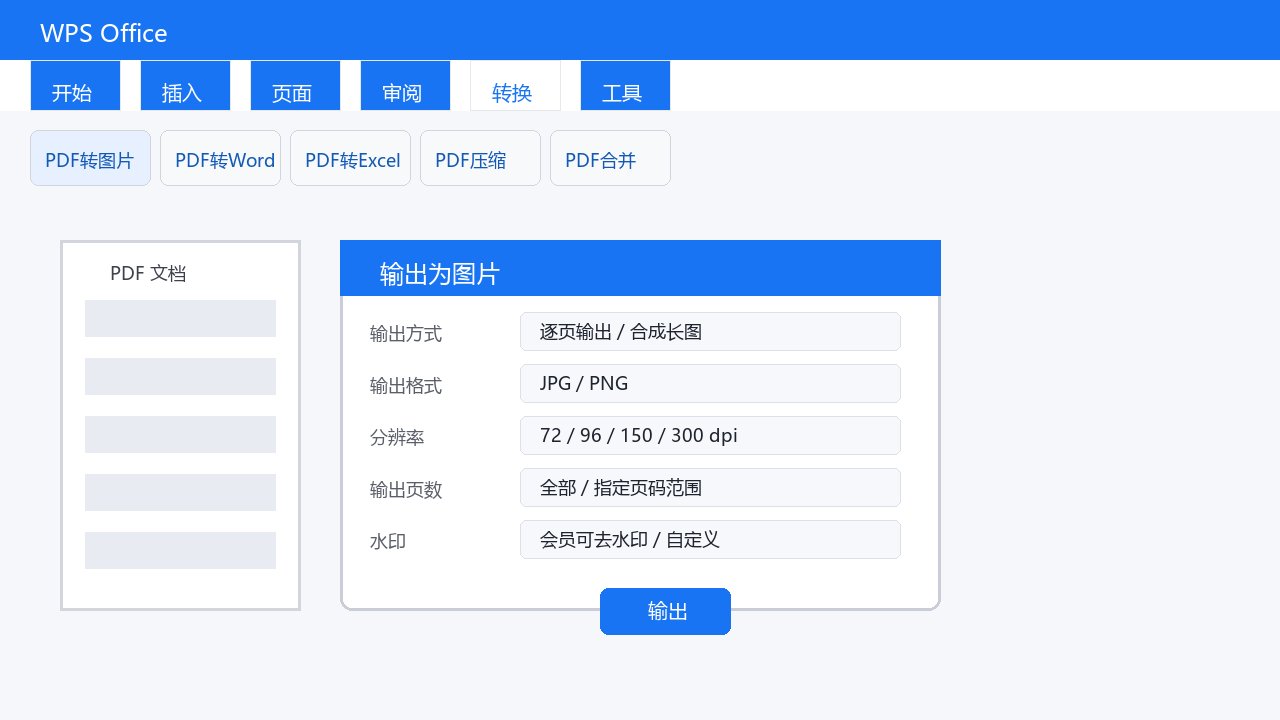Choose PDF转Word conversion
The image size is (1280, 720).
220,158
